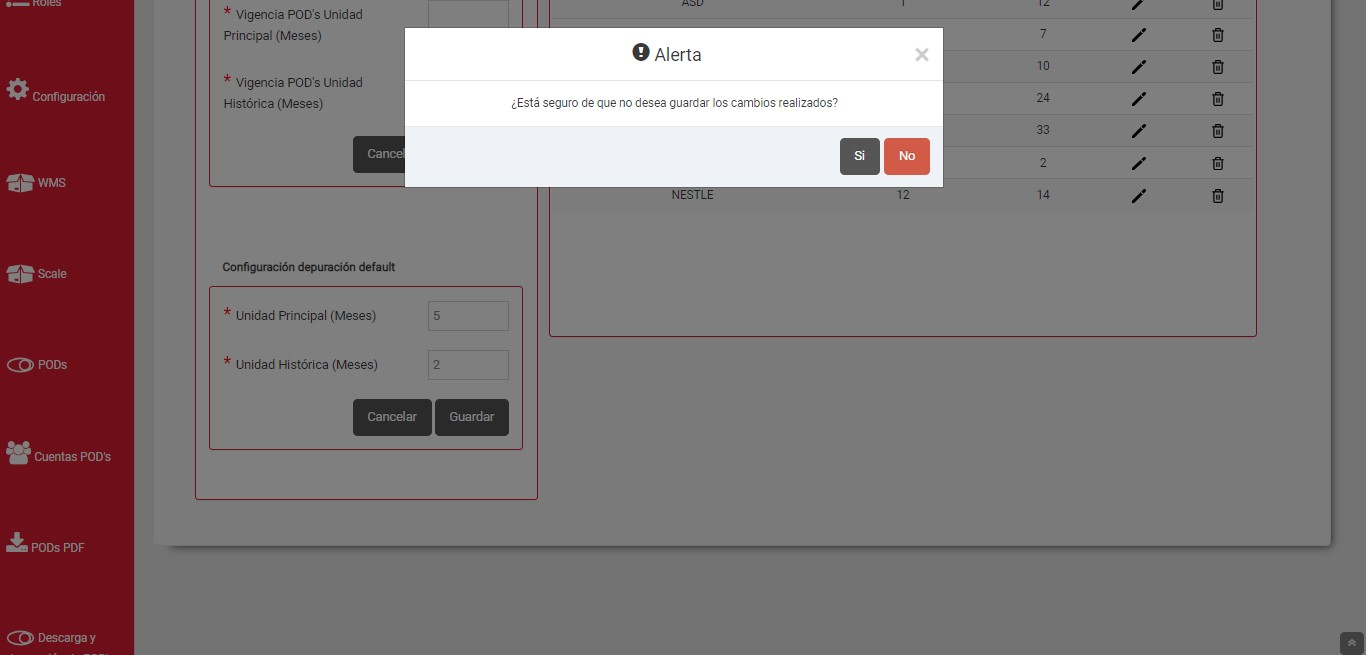Delete the row showing value 24
The width and height of the screenshot is (1366, 655).
click(x=1217, y=99)
